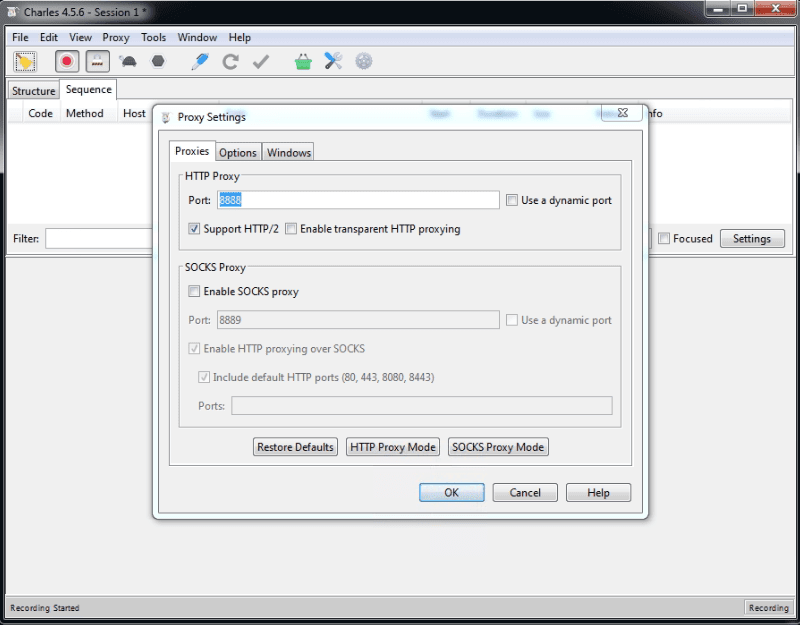Click 'Recording Started' status text
The image size is (800, 625).
[x=45, y=608]
